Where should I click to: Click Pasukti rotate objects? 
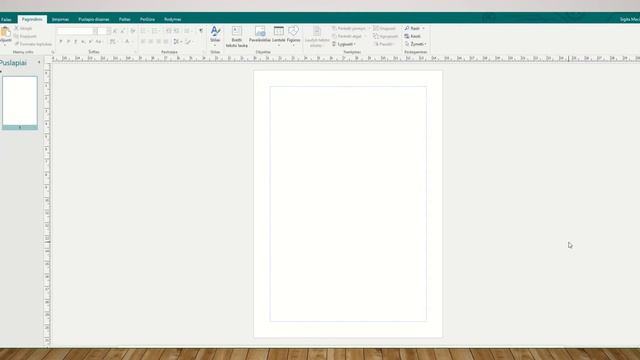(384, 44)
